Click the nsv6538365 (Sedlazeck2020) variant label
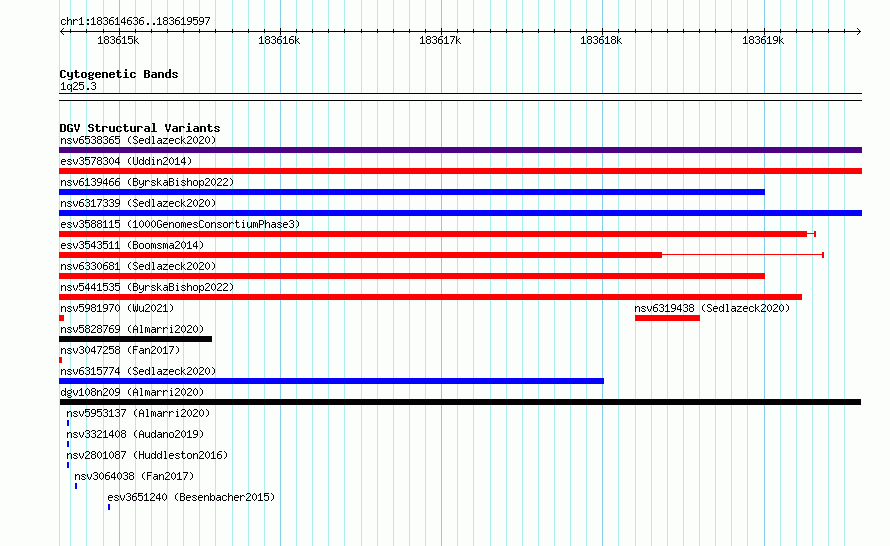890x546 pixels. 138,140
